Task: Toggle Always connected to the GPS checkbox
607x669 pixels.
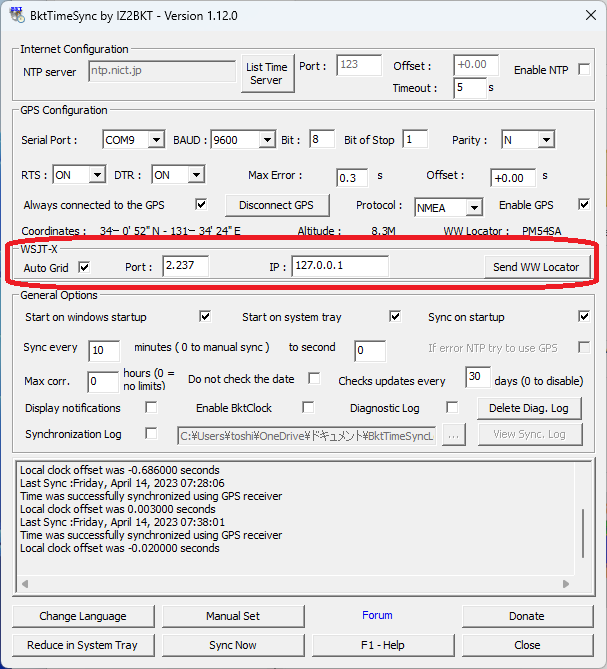Action: tap(201, 204)
